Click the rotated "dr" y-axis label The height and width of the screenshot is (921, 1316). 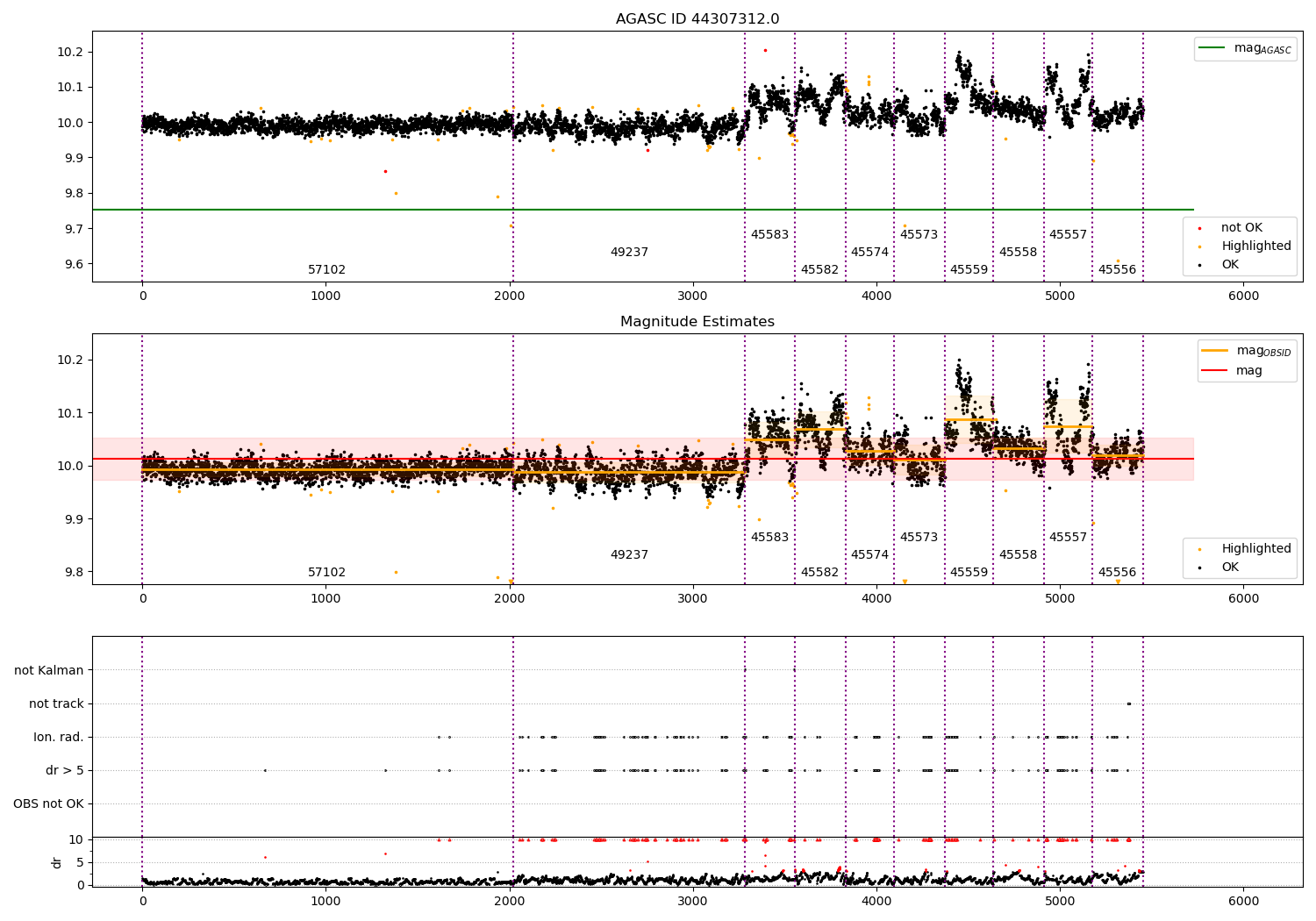(x=57, y=862)
